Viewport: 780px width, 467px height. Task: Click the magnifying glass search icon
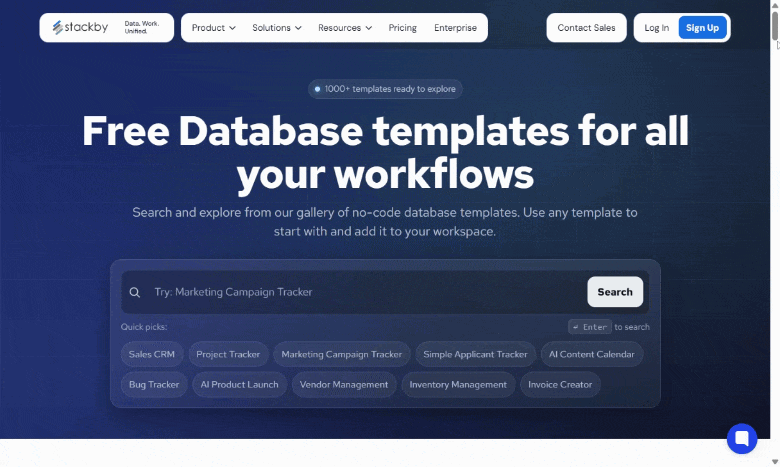(x=135, y=292)
